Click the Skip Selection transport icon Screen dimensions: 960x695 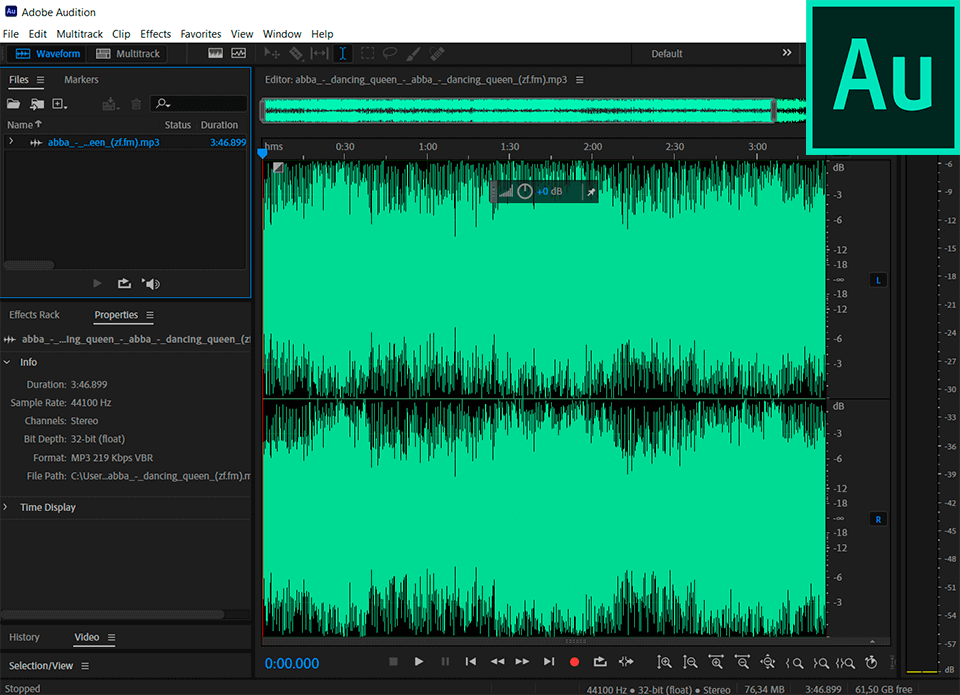[x=626, y=662]
